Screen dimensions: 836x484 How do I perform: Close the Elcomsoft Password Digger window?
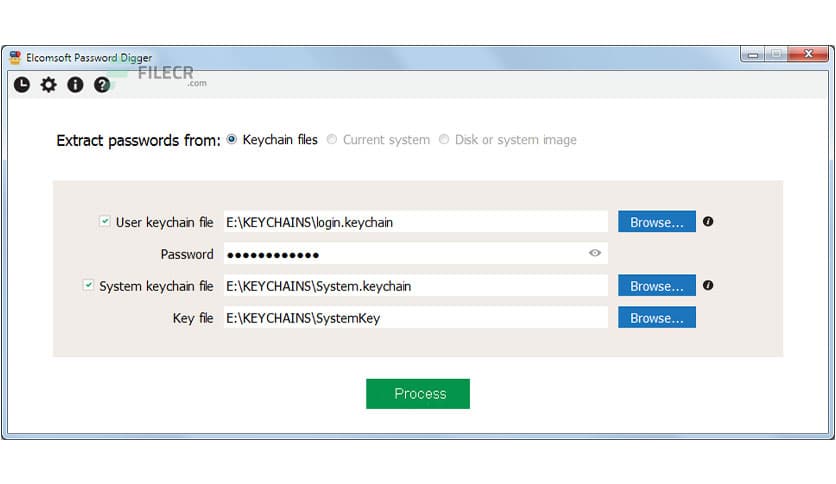(x=808, y=54)
